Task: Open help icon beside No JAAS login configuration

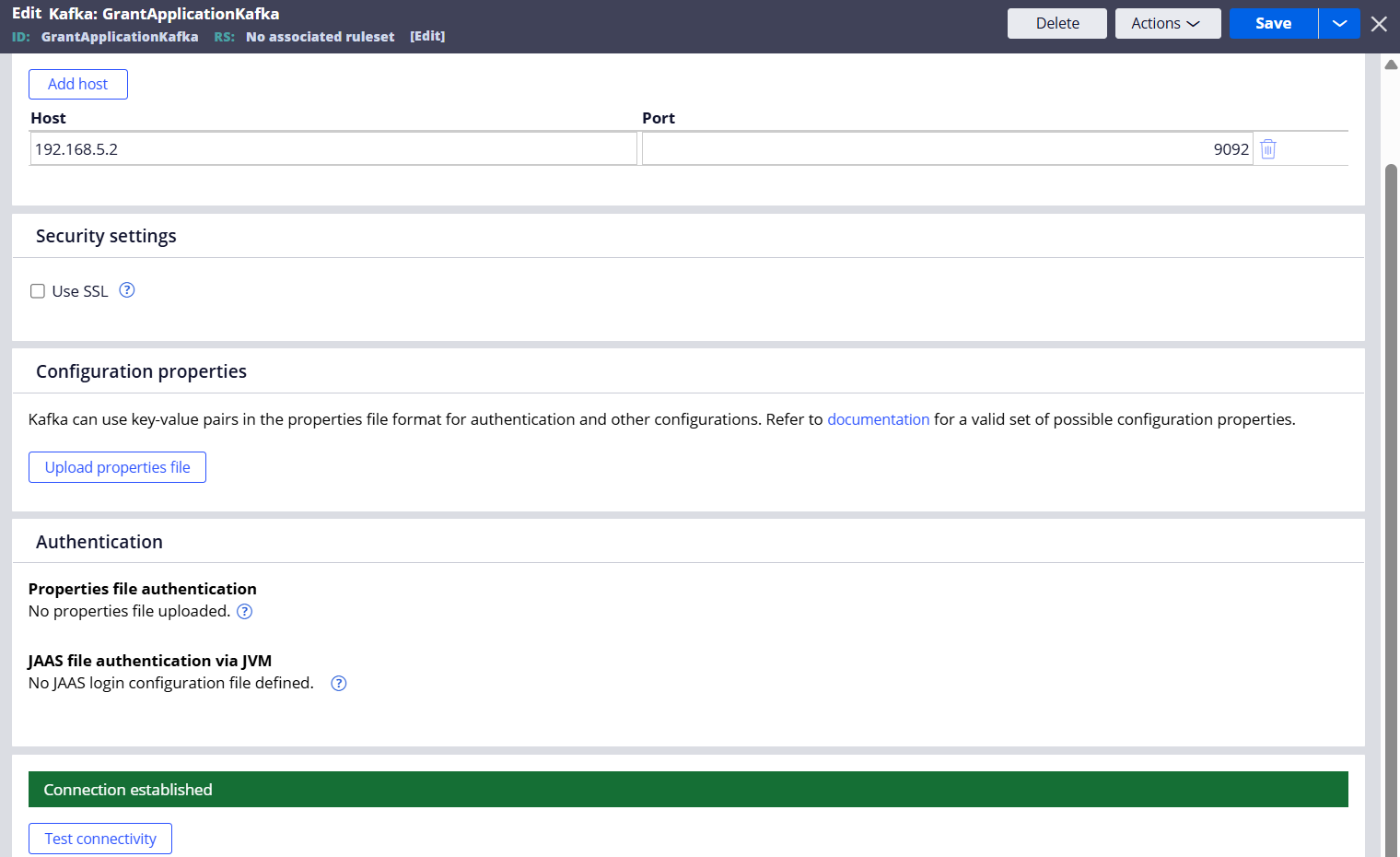Action: 339,684
